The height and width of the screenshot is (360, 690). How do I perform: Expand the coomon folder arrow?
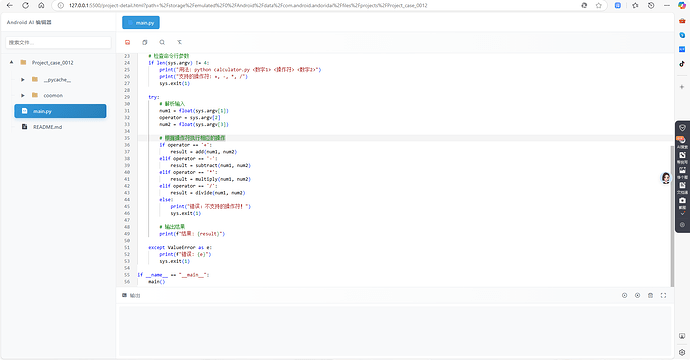[23, 95]
